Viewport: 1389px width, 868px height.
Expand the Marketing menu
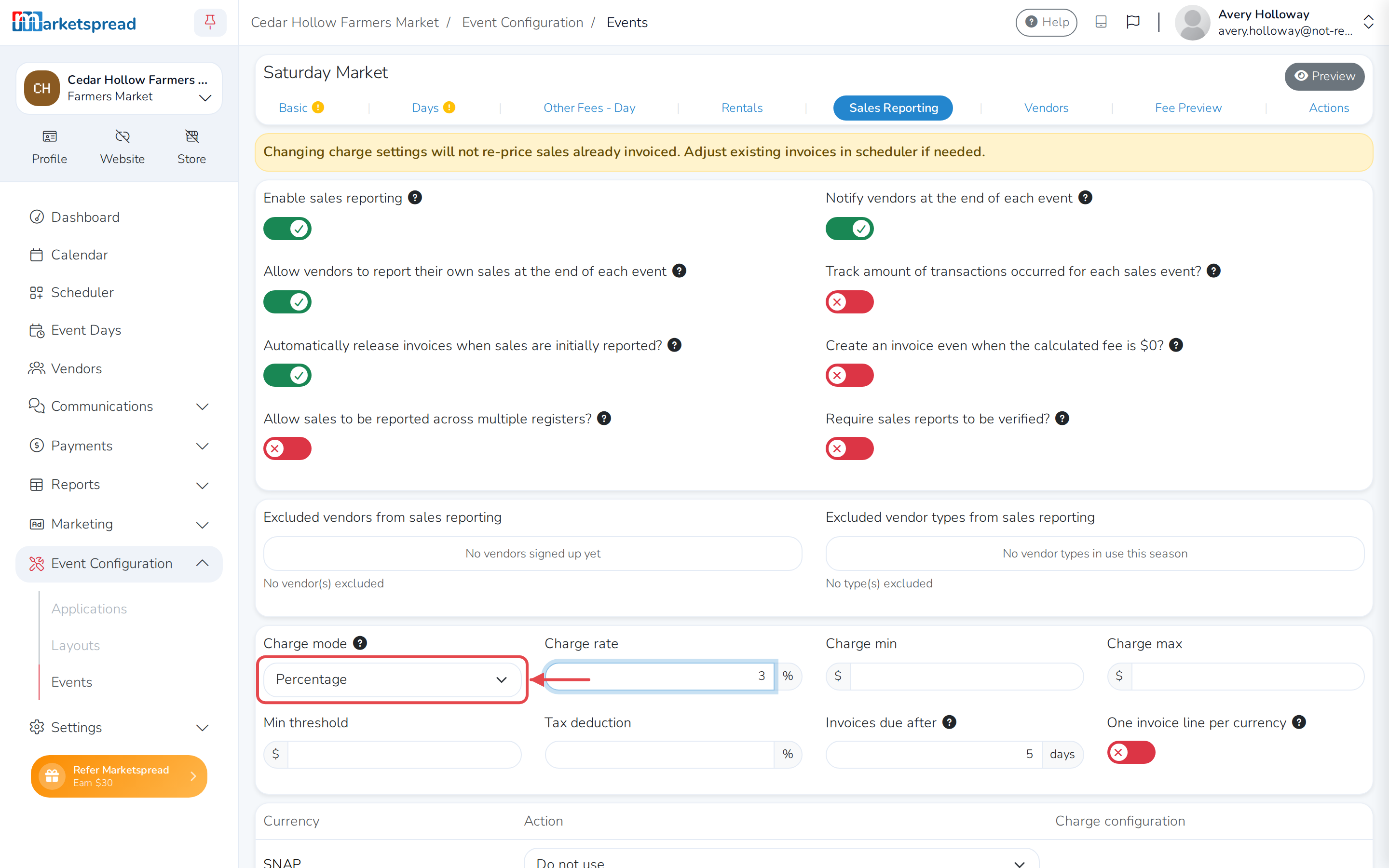pyautogui.click(x=119, y=524)
